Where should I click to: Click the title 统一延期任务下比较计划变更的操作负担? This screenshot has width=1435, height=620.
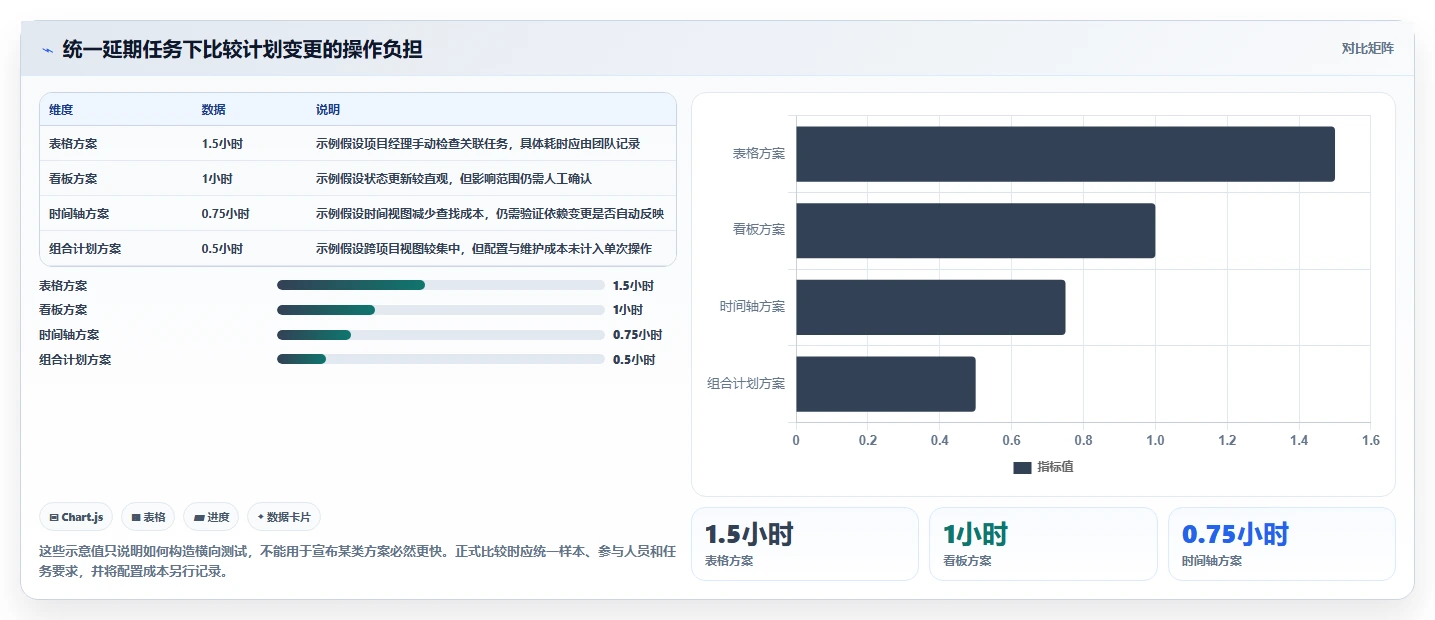point(242,49)
